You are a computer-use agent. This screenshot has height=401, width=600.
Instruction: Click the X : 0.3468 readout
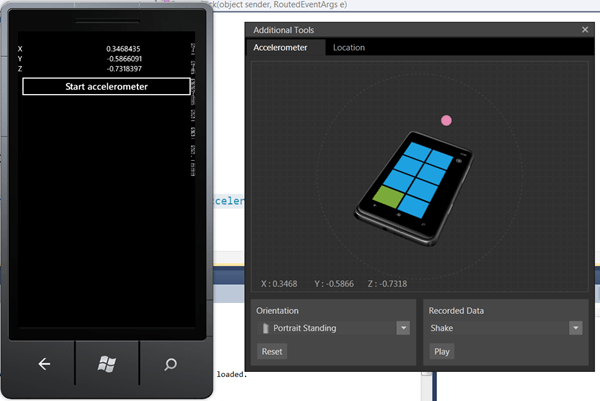click(279, 284)
